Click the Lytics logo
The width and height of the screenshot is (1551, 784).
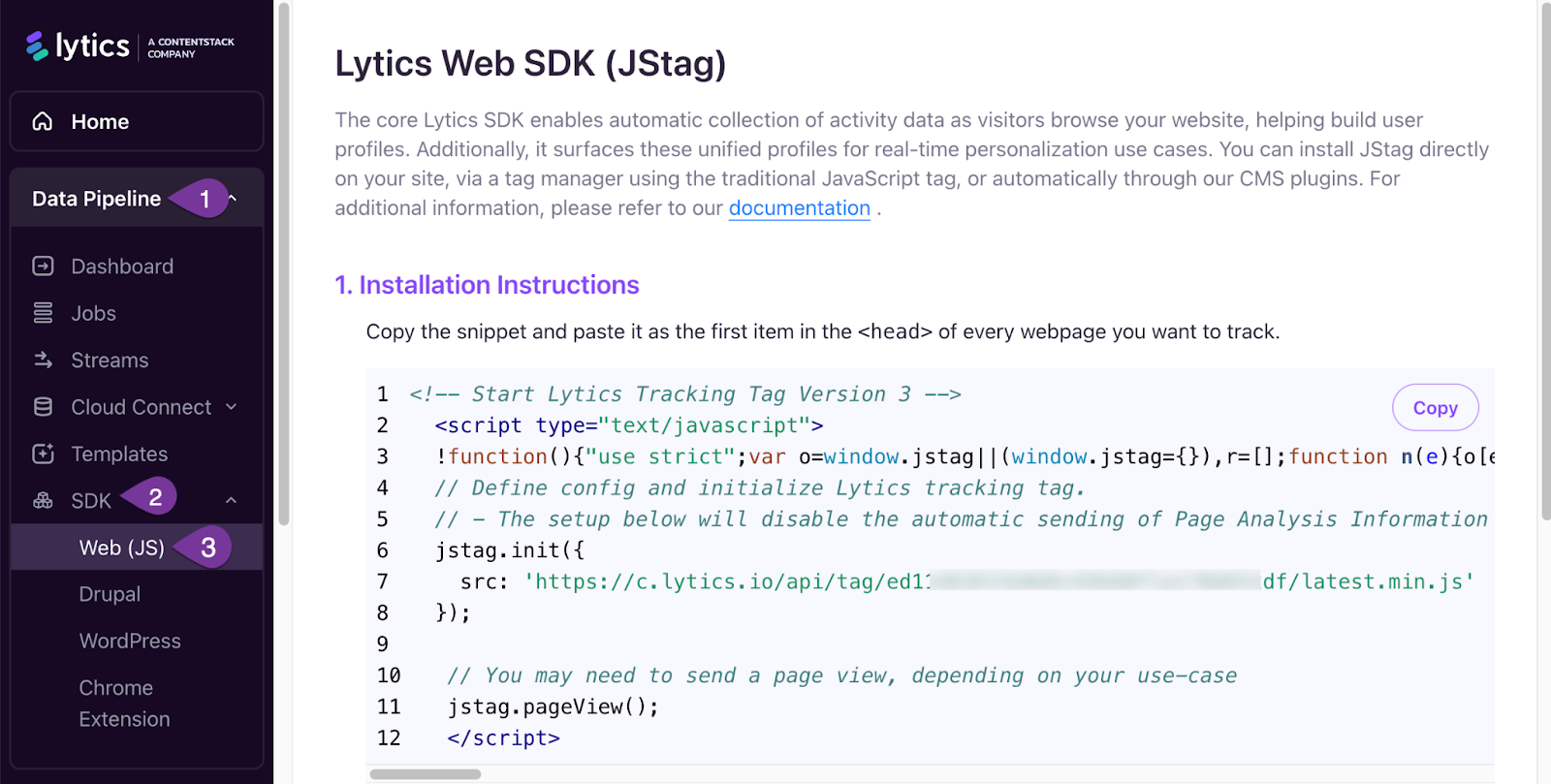(x=78, y=46)
